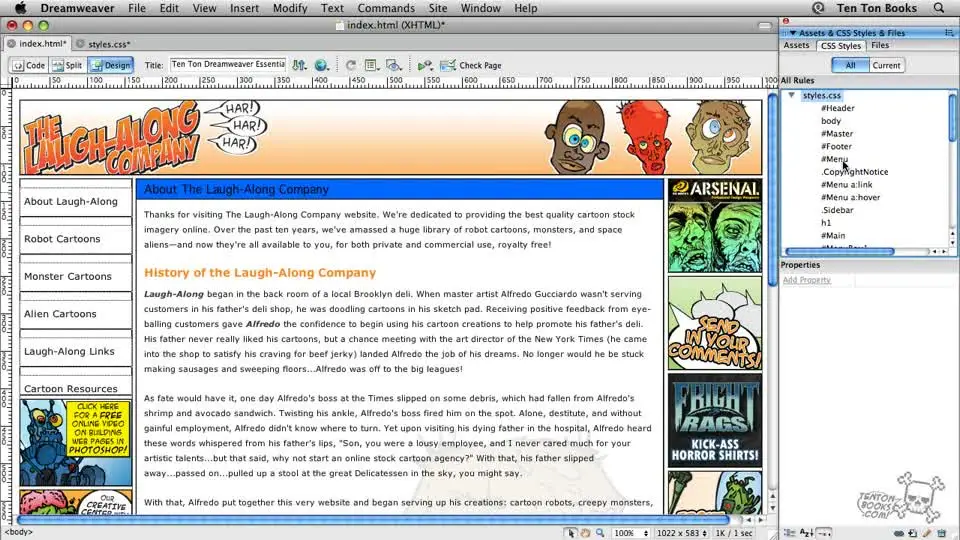Click Delete CSS Rule trash icon
This screenshot has height=540, width=960.
tap(942, 533)
